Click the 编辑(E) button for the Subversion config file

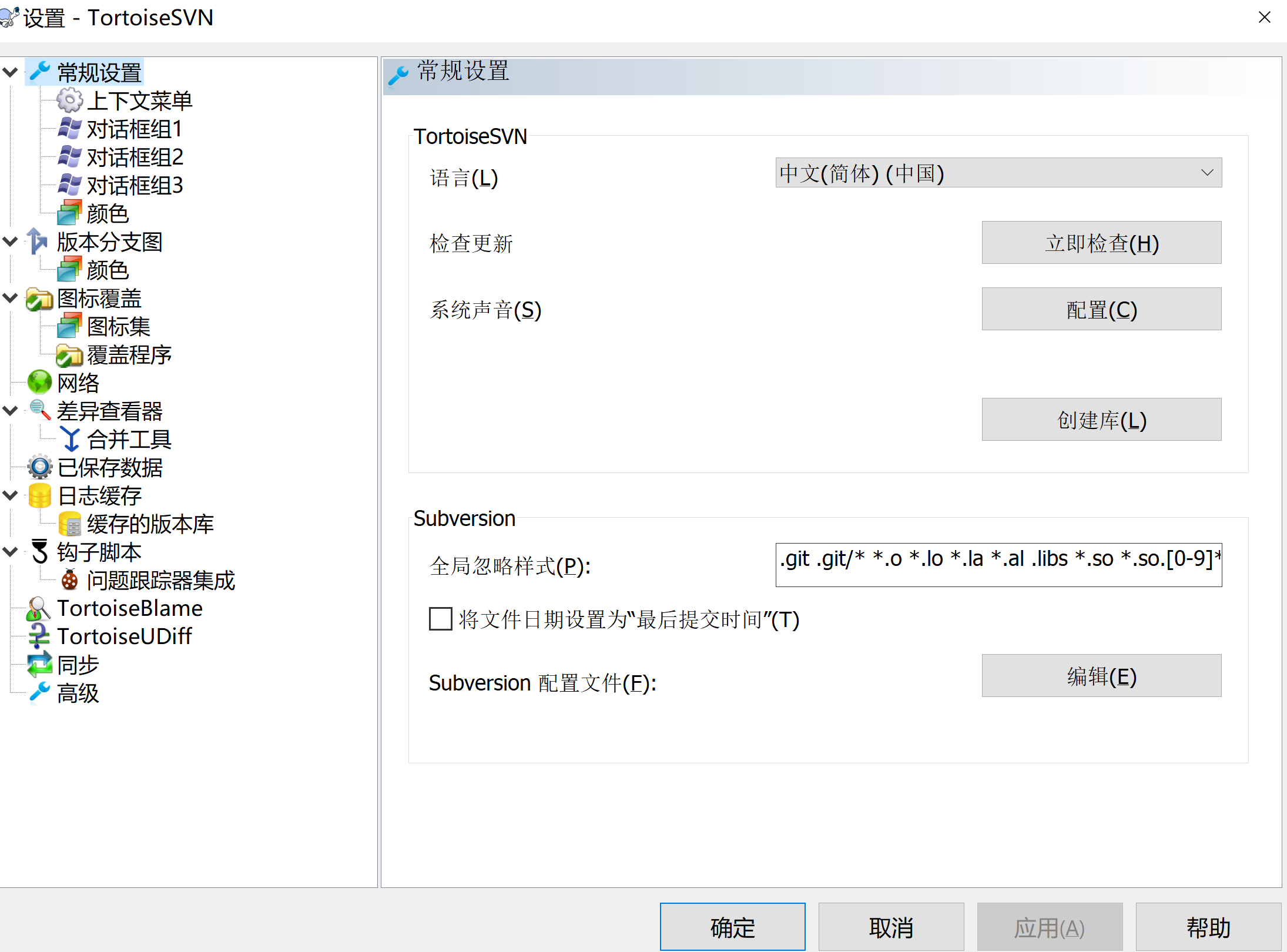(1101, 676)
